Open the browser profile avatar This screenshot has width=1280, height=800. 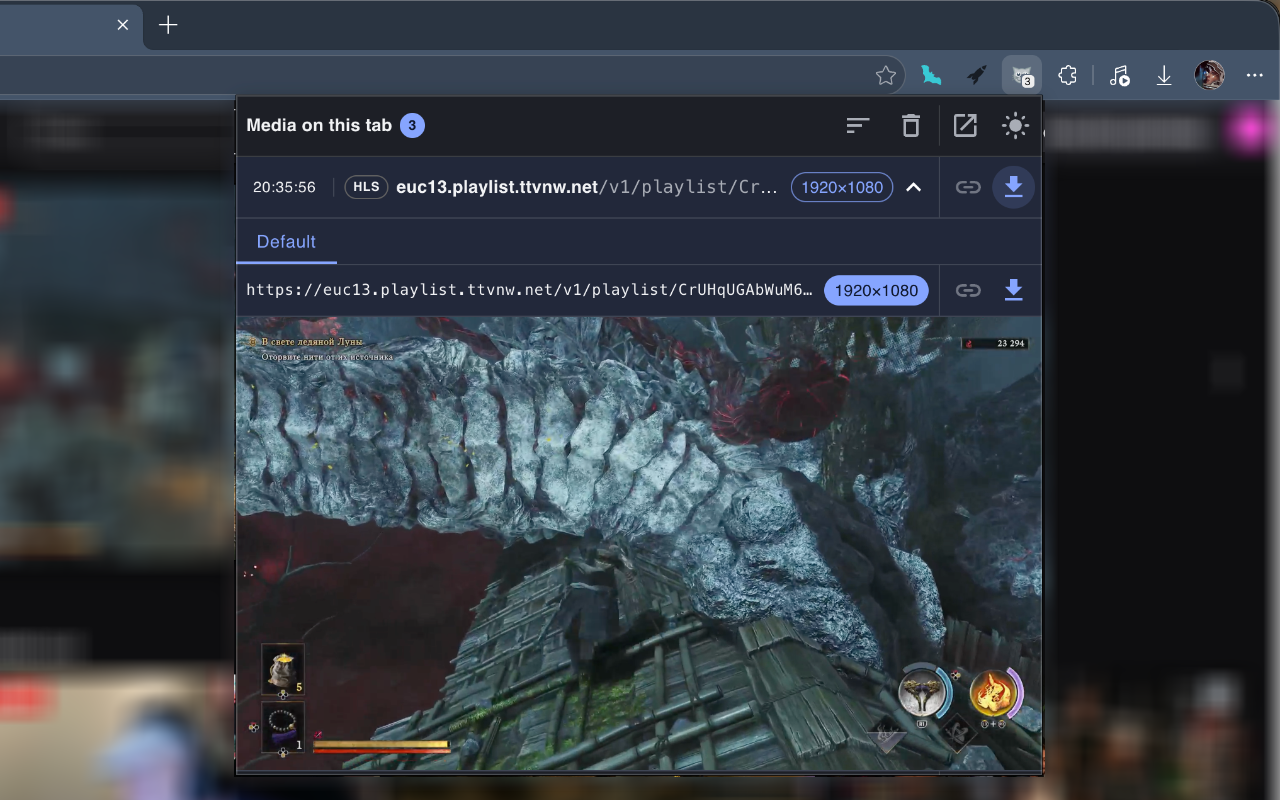coord(1210,76)
